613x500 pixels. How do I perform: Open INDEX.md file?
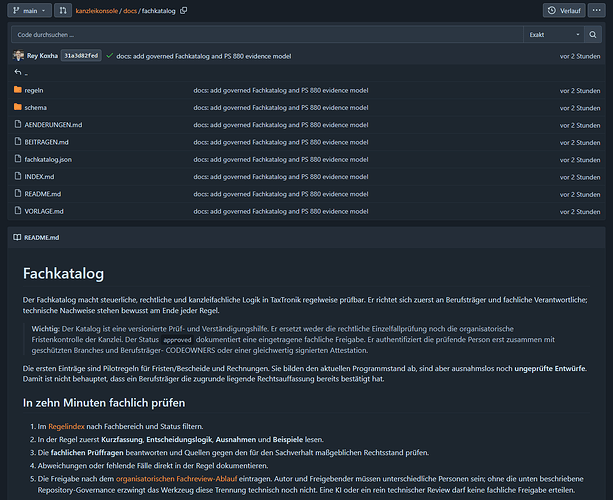(x=39, y=177)
